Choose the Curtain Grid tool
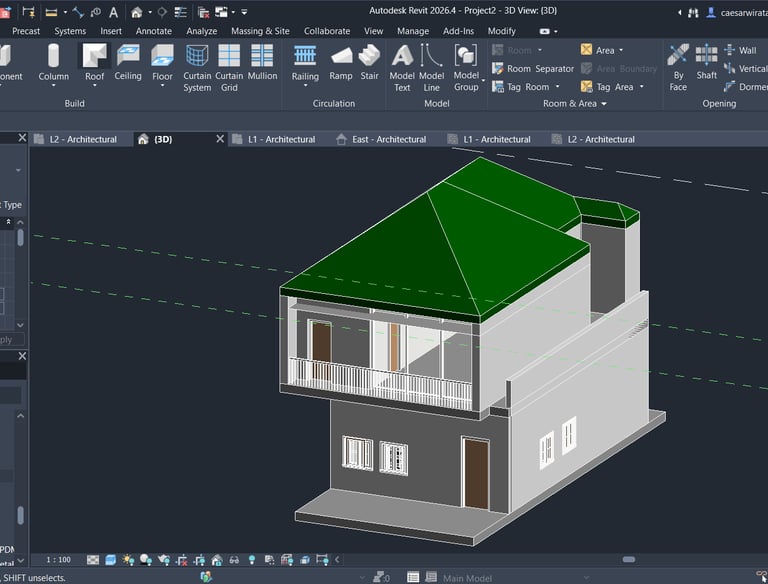 point(229,68)
